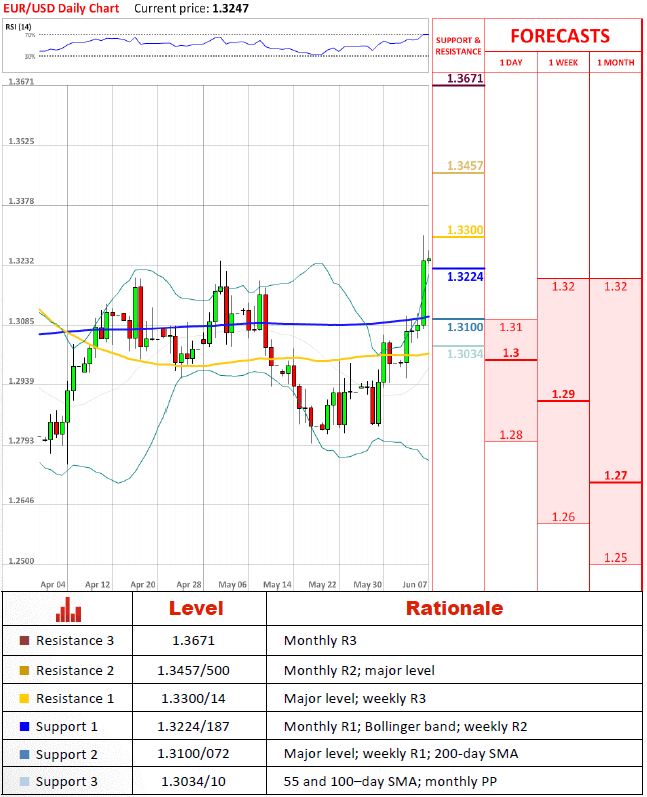Click the 'May 22' date axis label
This screenshot has height=797, width=647.
click(322, 585)
